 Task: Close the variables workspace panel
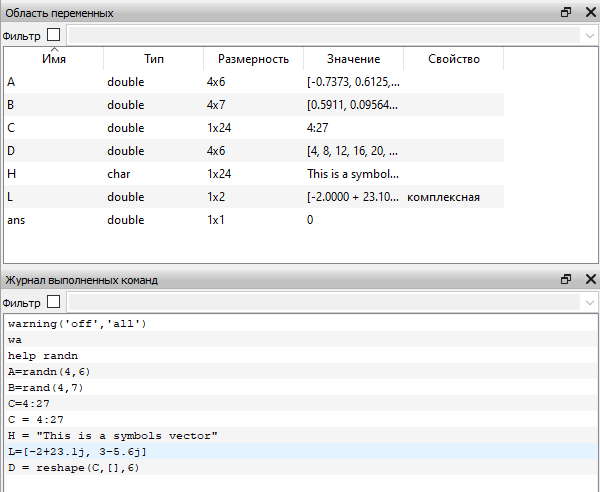589,13
